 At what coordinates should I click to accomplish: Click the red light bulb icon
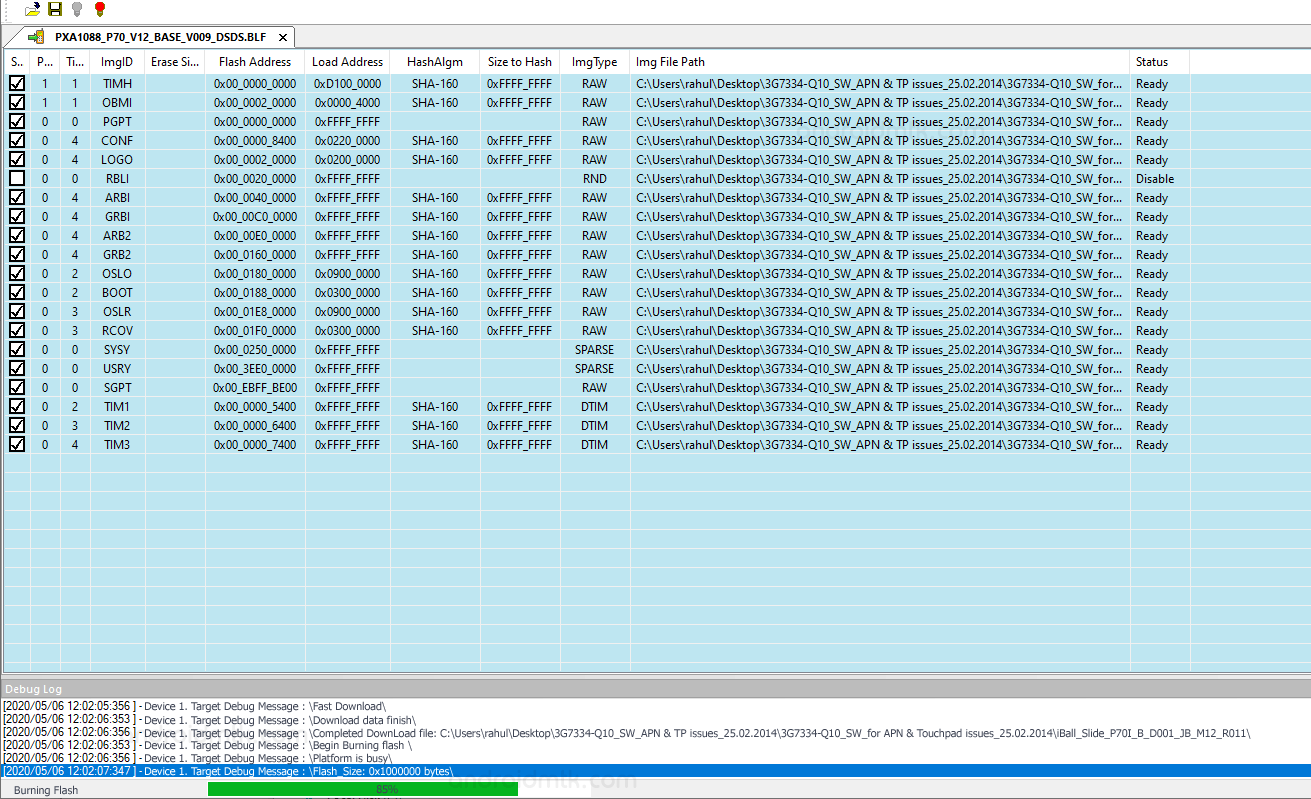click(x=99, y=9)
